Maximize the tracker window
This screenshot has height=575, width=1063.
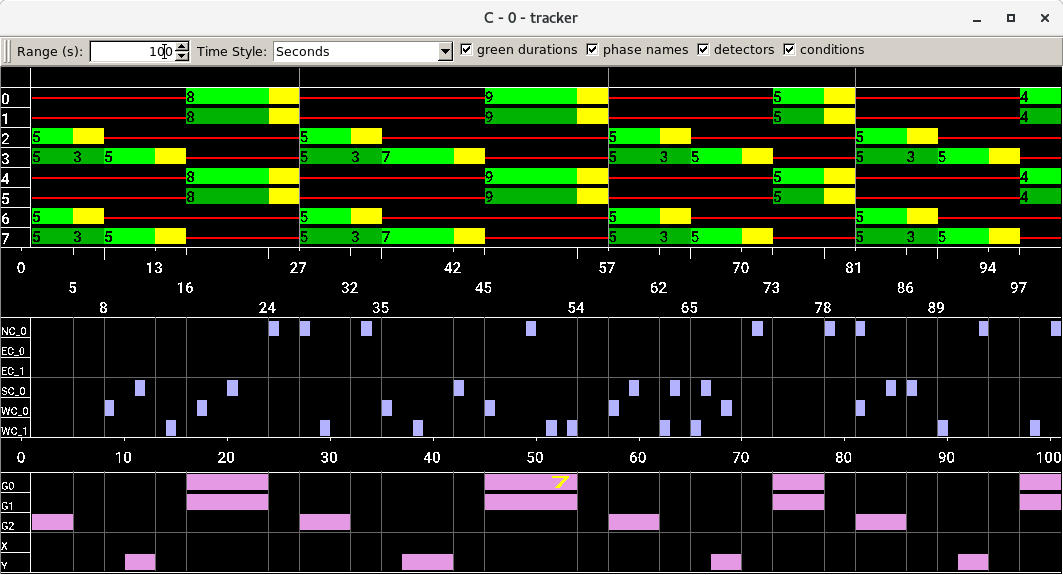coord(1011,18)
